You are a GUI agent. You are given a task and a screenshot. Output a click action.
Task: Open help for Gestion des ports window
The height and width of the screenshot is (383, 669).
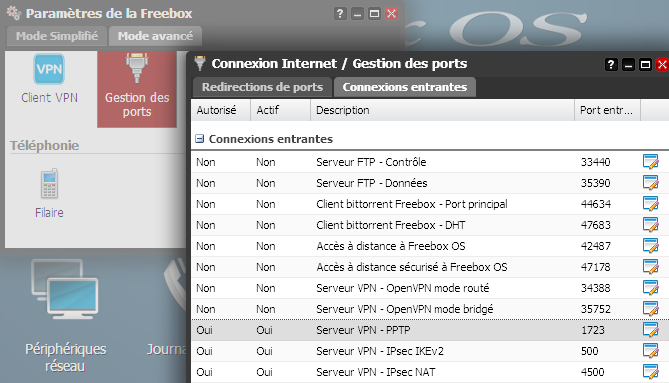point(611,65)
